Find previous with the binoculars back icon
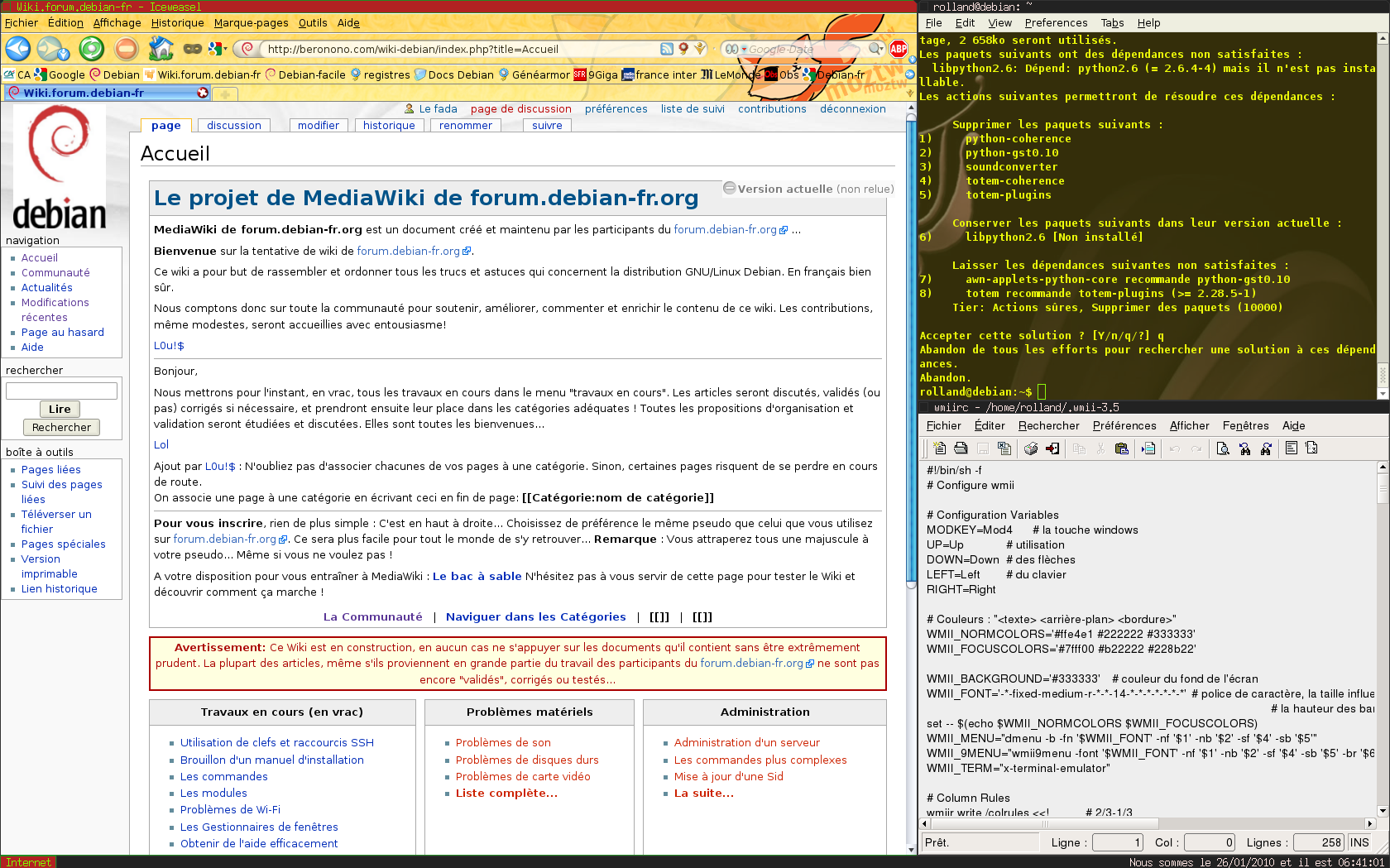 pos(1244,448)
